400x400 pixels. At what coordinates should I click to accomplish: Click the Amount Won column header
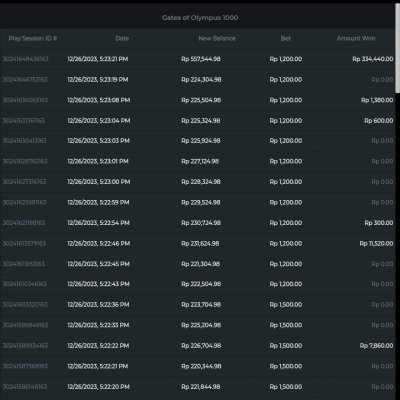pyautogui.click(x=356, y=38)
